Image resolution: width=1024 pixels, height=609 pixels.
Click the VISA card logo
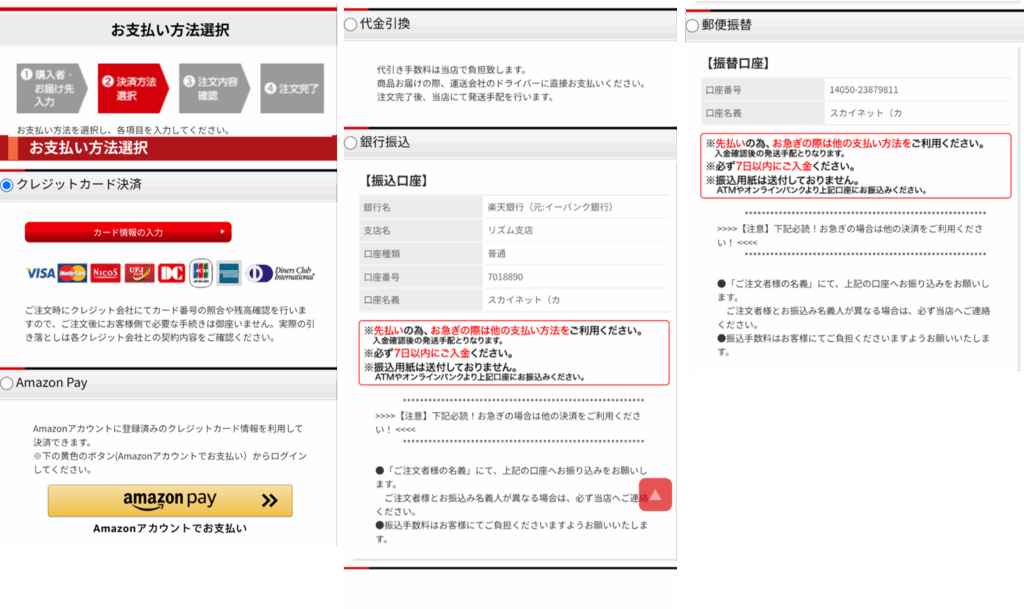pyautogui.click(x=40, y=273)
